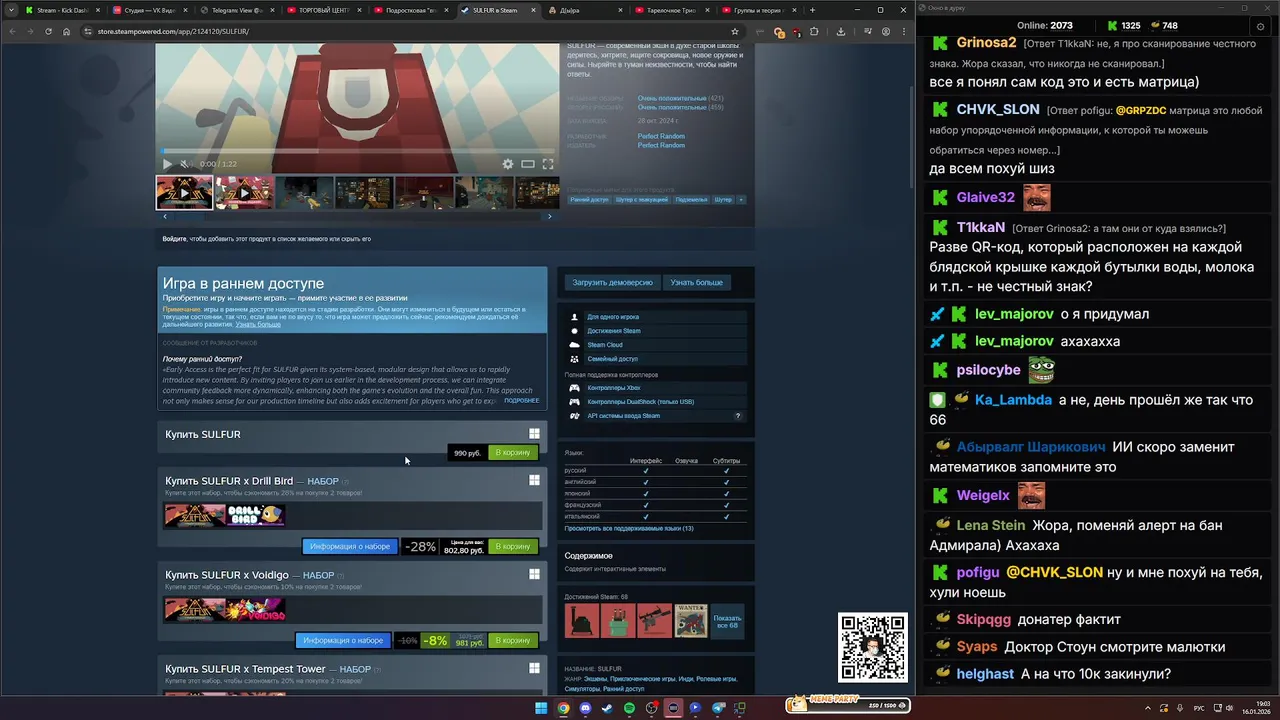Open Spotify from the taskbar
Image resolution: width=1280 pixels, height=720 pixels.
point(629,708)
